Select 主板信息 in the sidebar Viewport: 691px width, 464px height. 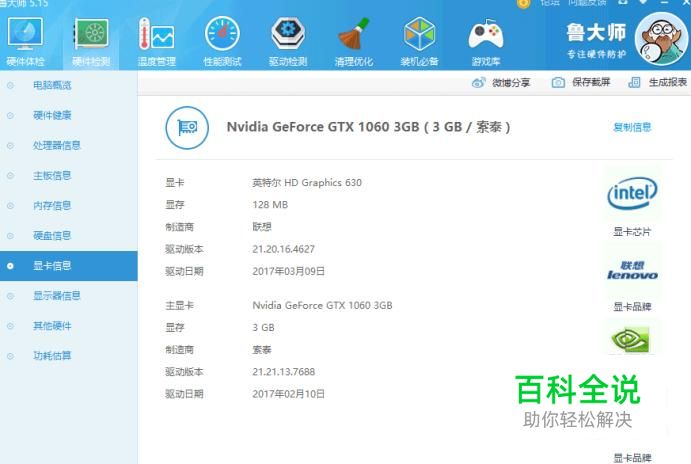(52, 175)
